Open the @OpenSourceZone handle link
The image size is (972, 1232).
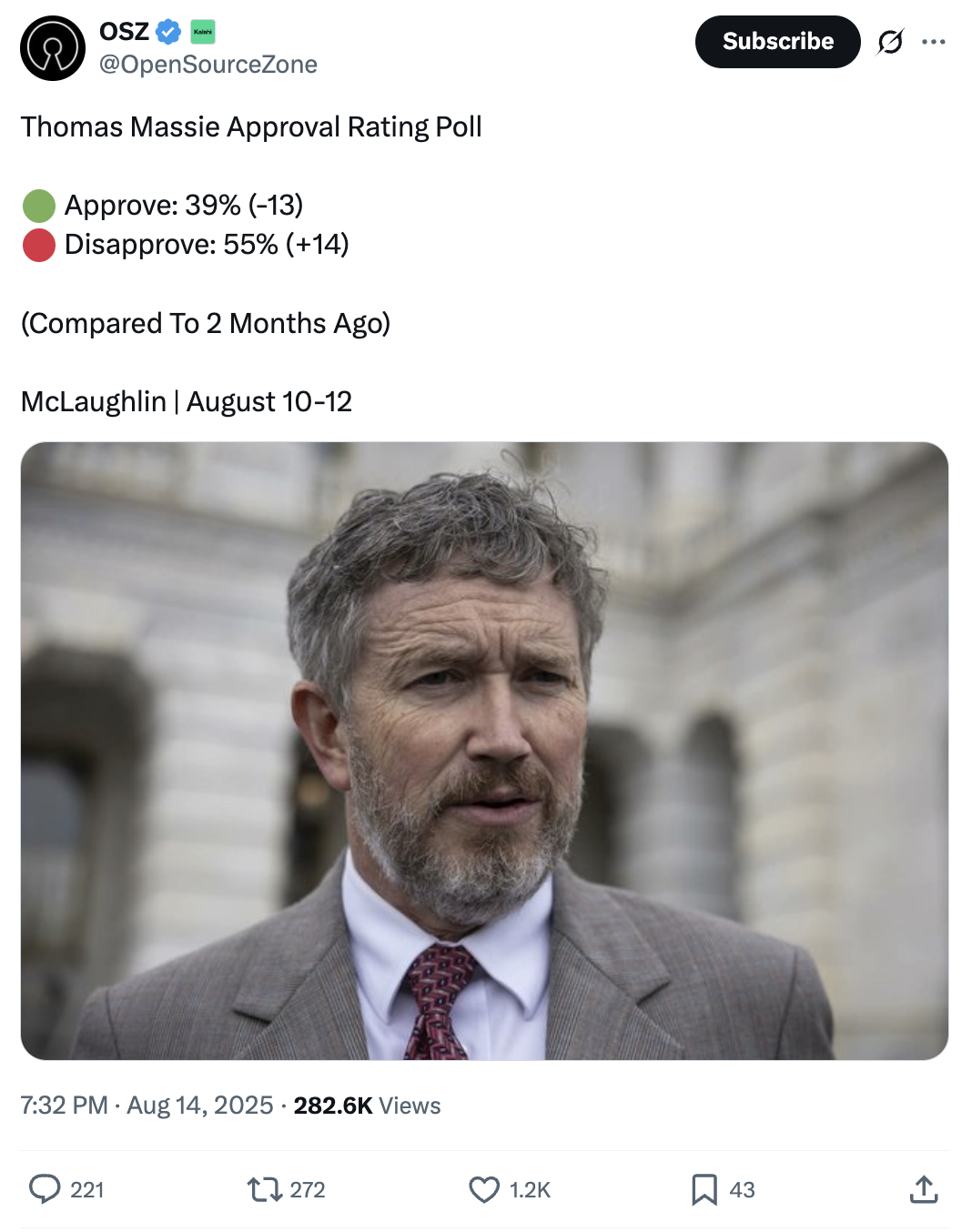coord(208,65)
